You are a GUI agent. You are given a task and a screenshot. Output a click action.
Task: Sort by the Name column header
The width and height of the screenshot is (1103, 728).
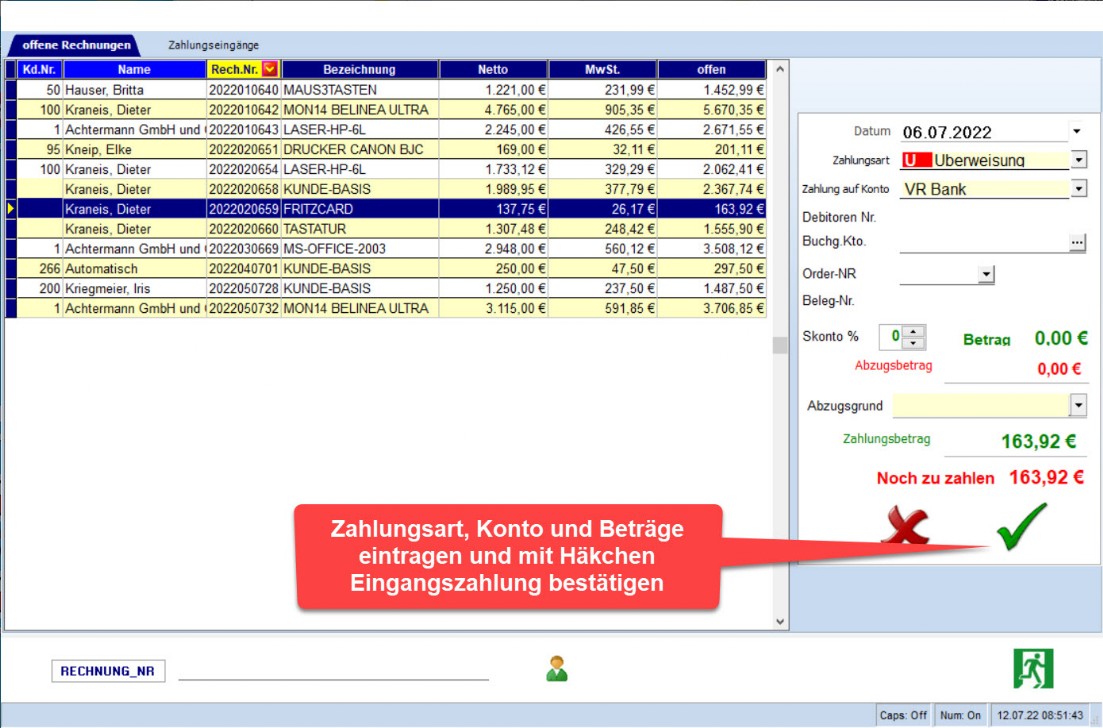[x=133, y=69]
